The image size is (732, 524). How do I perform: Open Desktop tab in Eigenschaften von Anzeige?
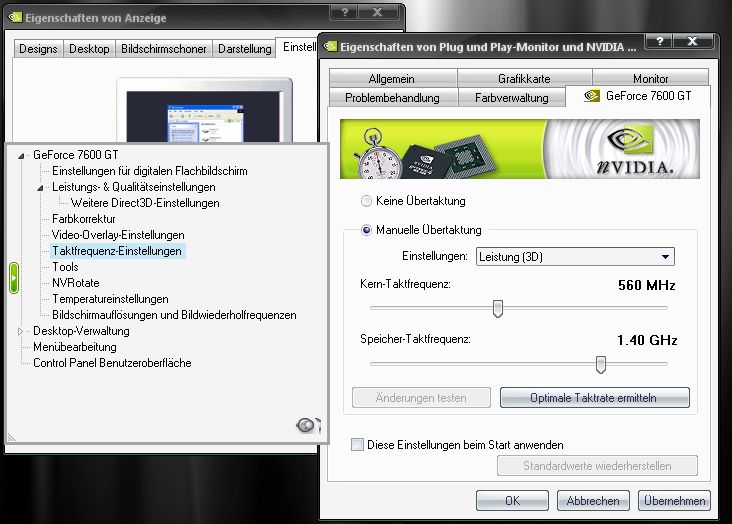click(89, 49)
